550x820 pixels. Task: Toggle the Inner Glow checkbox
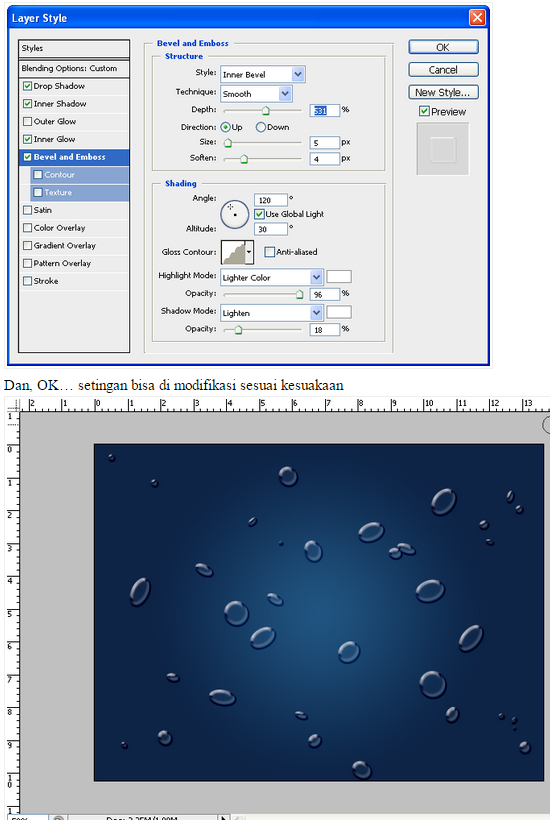click(28, 139)
